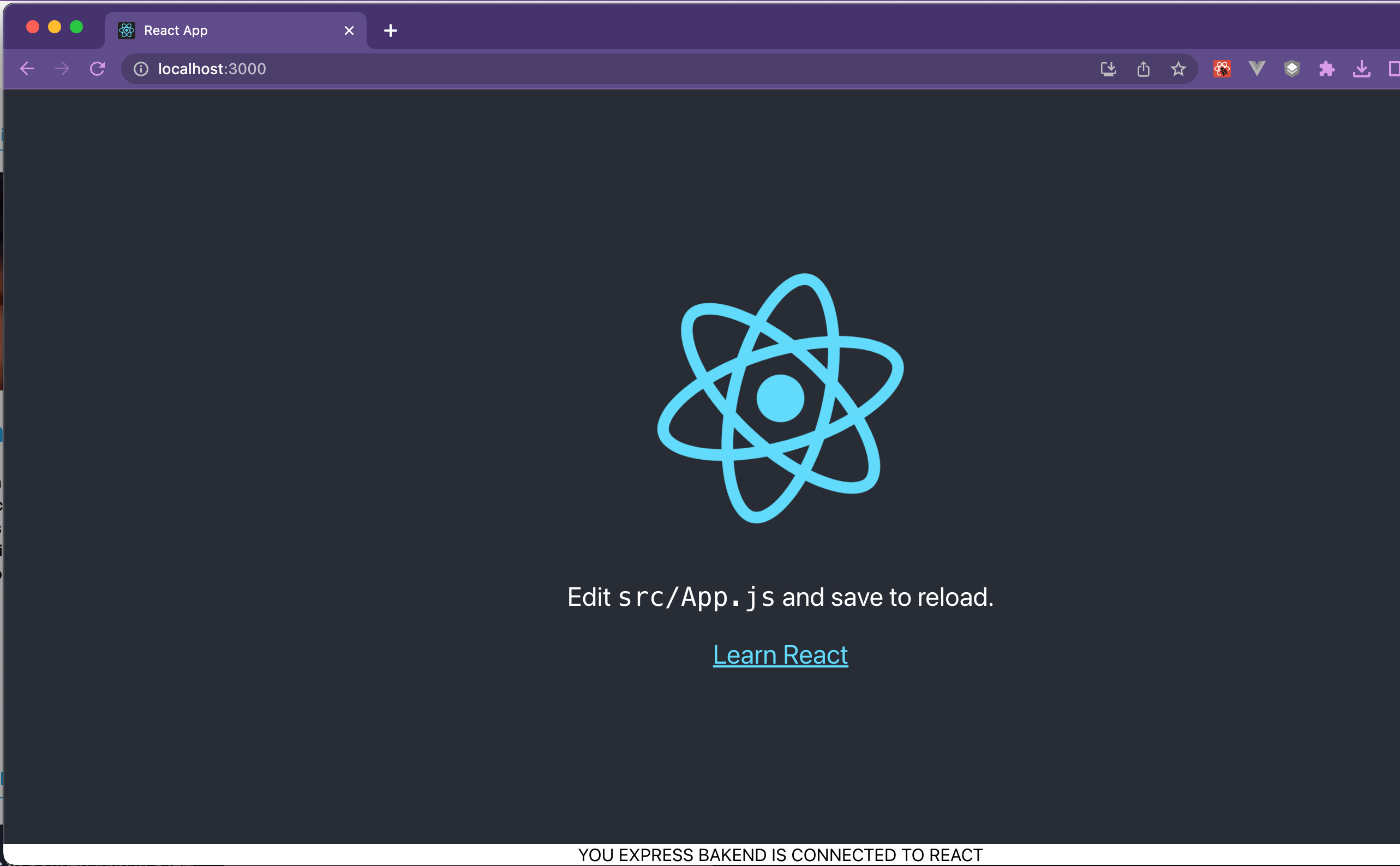View site information icon in address bar
The height and width of the screenshot is (866, 1400).
click(141, 69)
